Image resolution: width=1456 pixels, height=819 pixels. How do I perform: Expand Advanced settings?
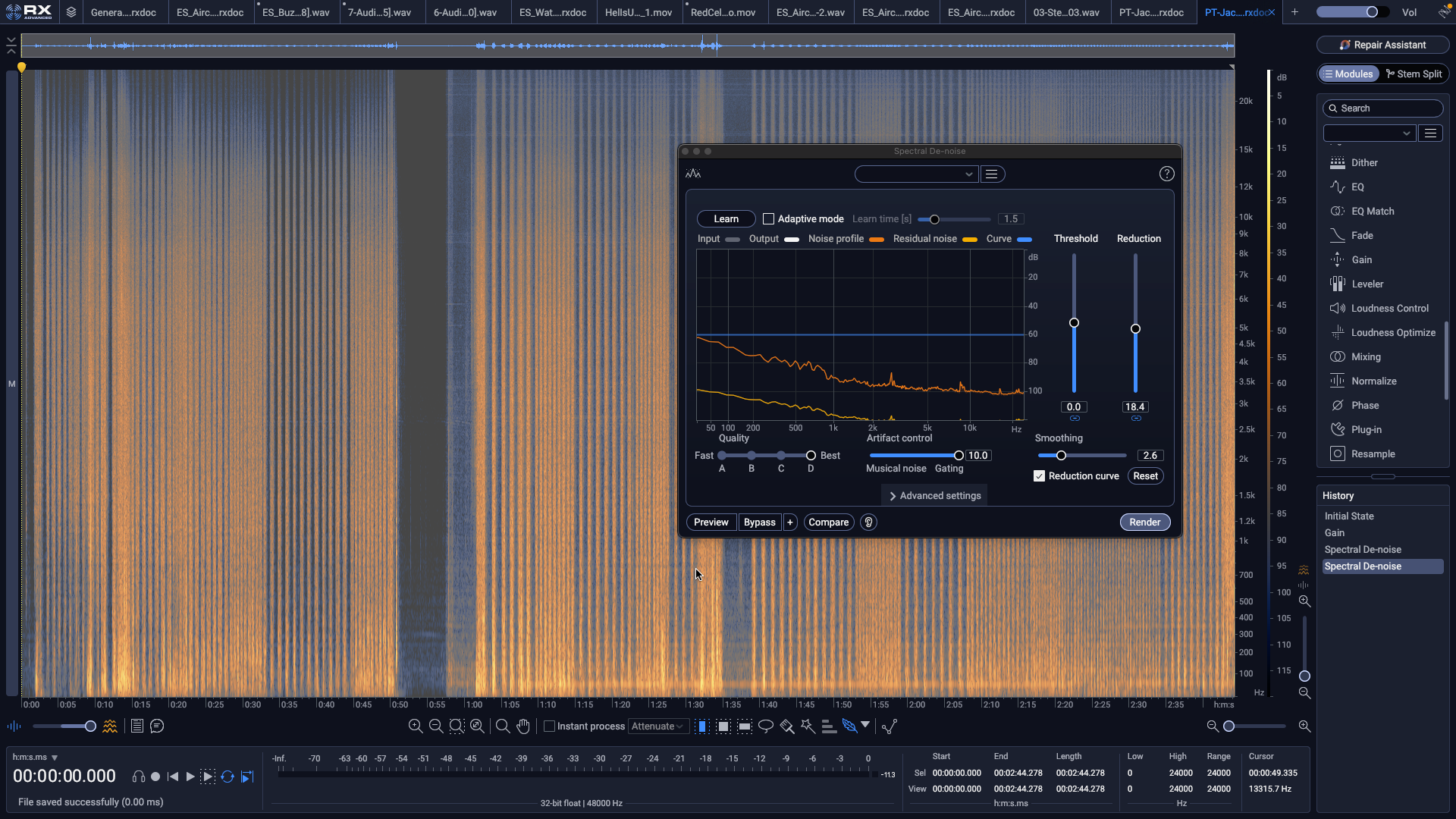934,496
